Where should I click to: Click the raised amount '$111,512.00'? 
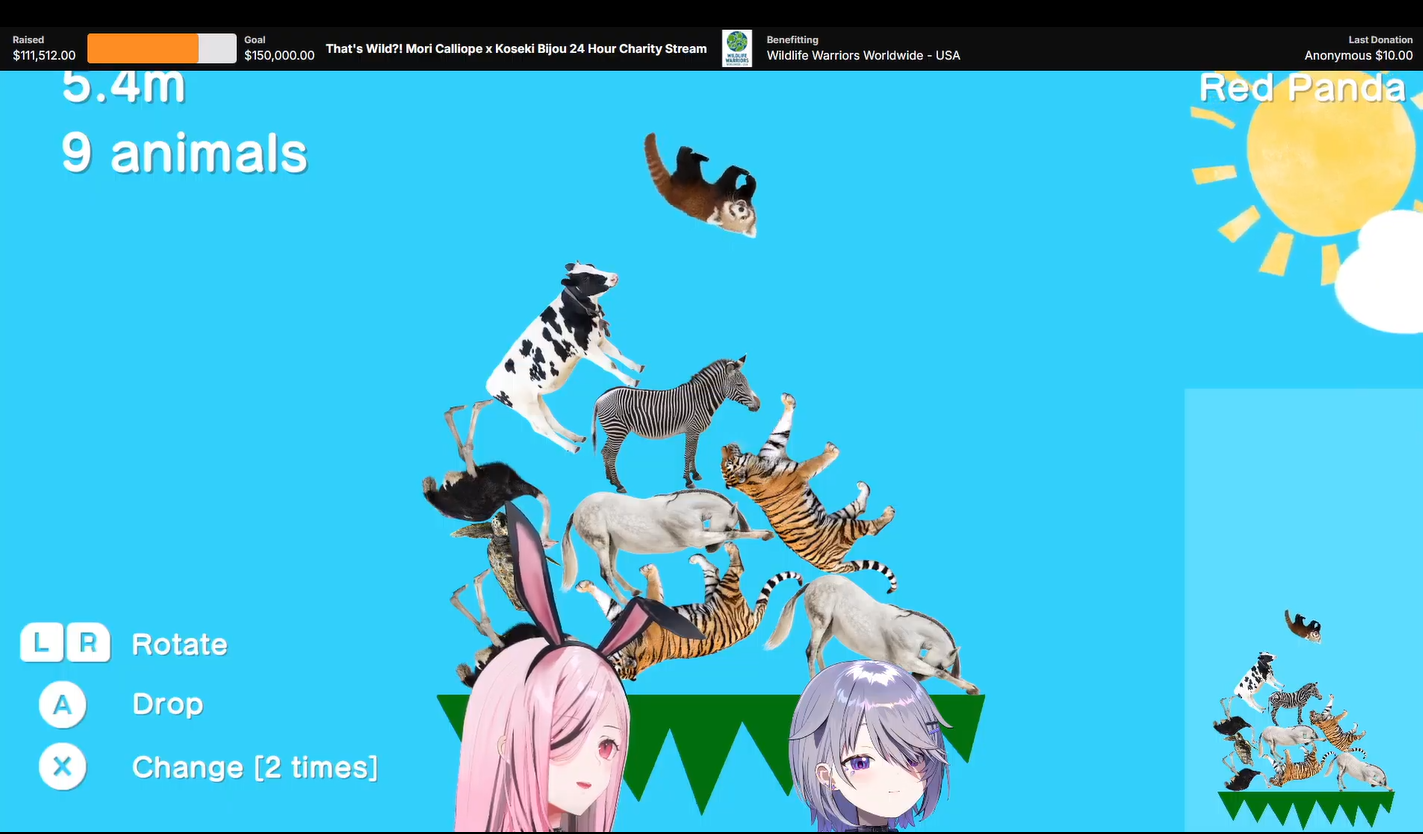(x=44, y=56)
